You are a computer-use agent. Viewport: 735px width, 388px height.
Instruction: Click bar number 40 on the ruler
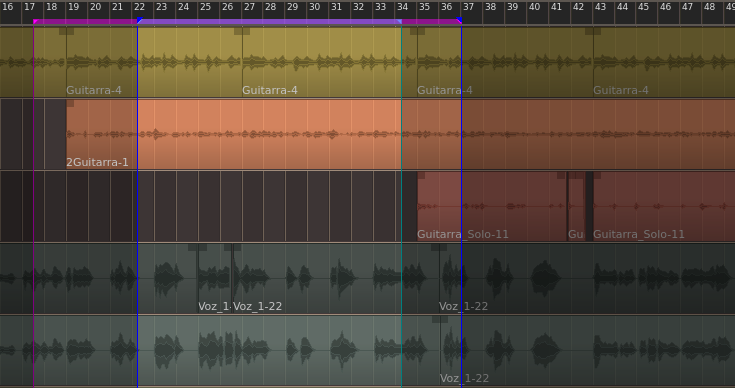[534, 7]
